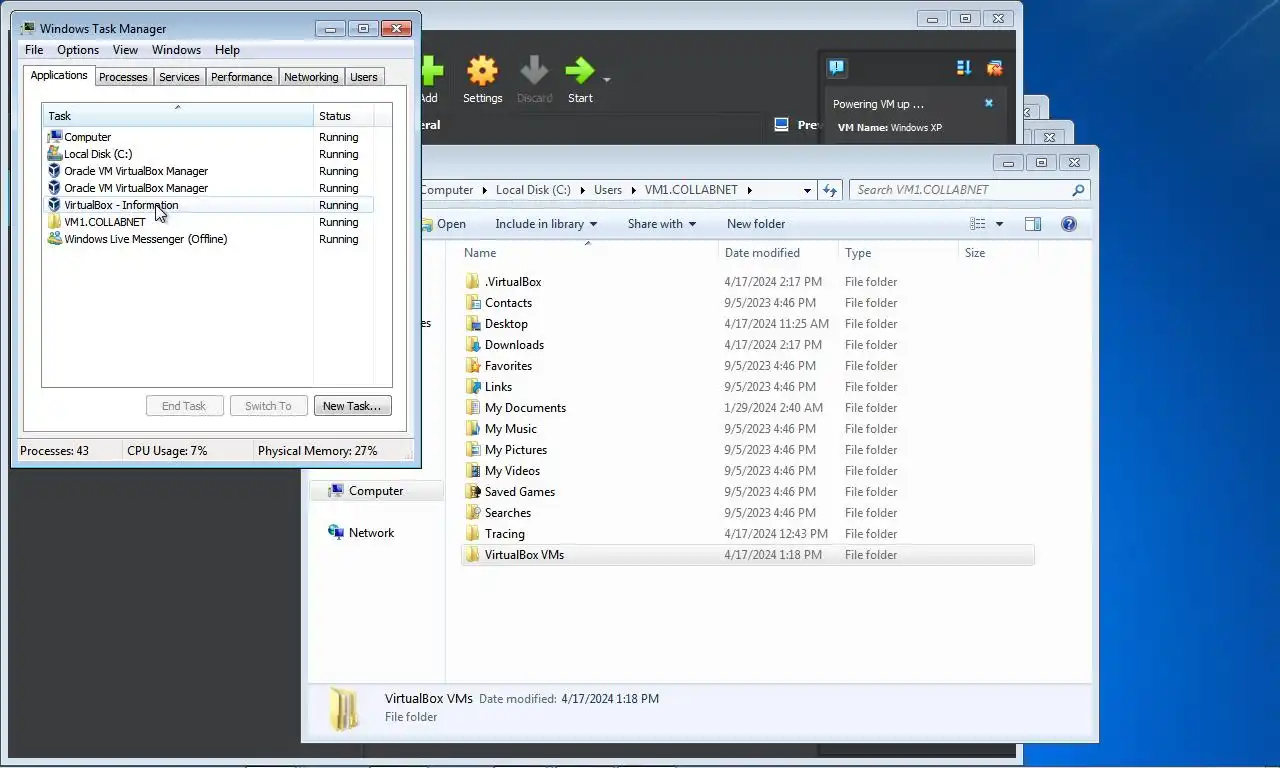Open VirtualBox Settings gear icon
This screenshot has height=768, width=1280.
(482, 70)
